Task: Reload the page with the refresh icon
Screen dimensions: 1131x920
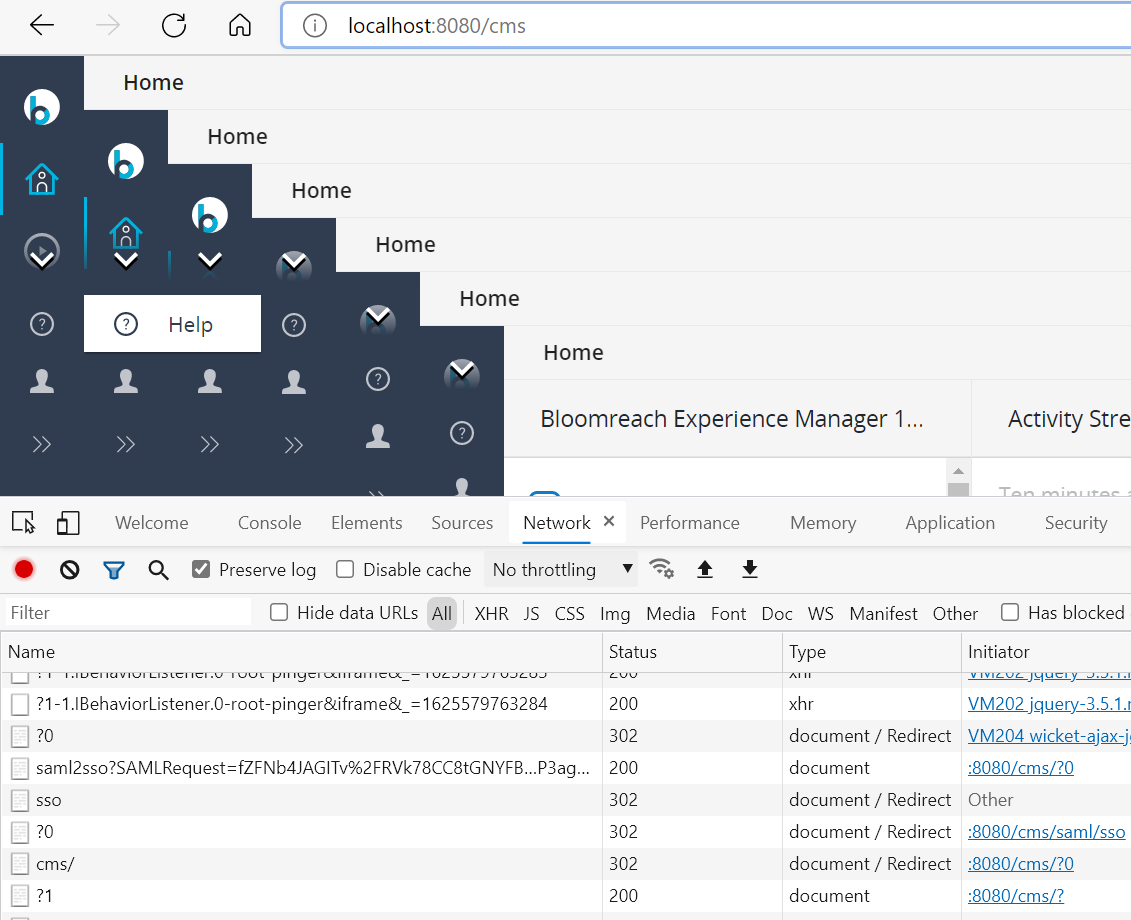Action: (174, 26)
